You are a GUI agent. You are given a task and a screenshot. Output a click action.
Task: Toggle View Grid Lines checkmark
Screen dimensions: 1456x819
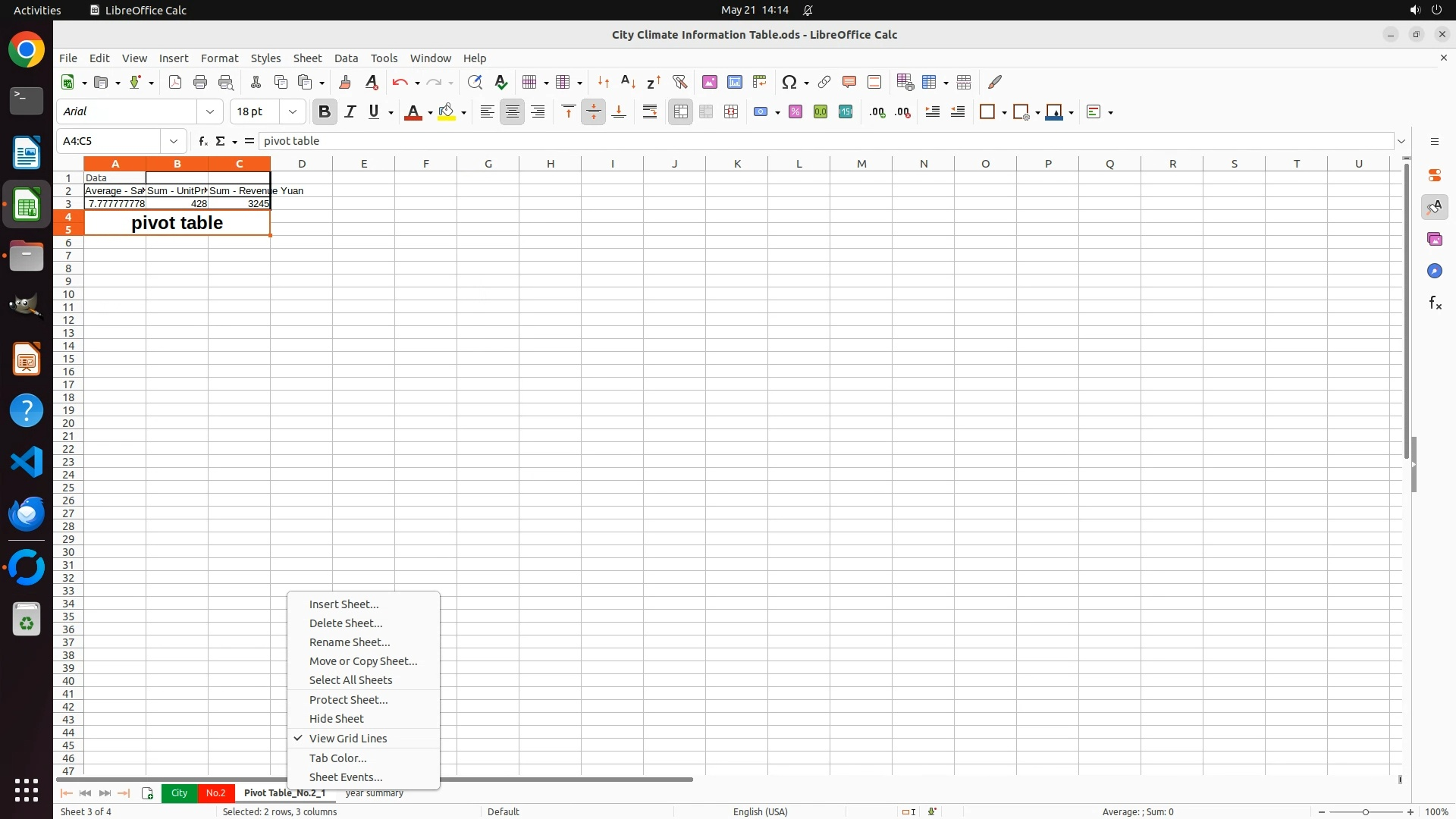(x=347, y=739)
